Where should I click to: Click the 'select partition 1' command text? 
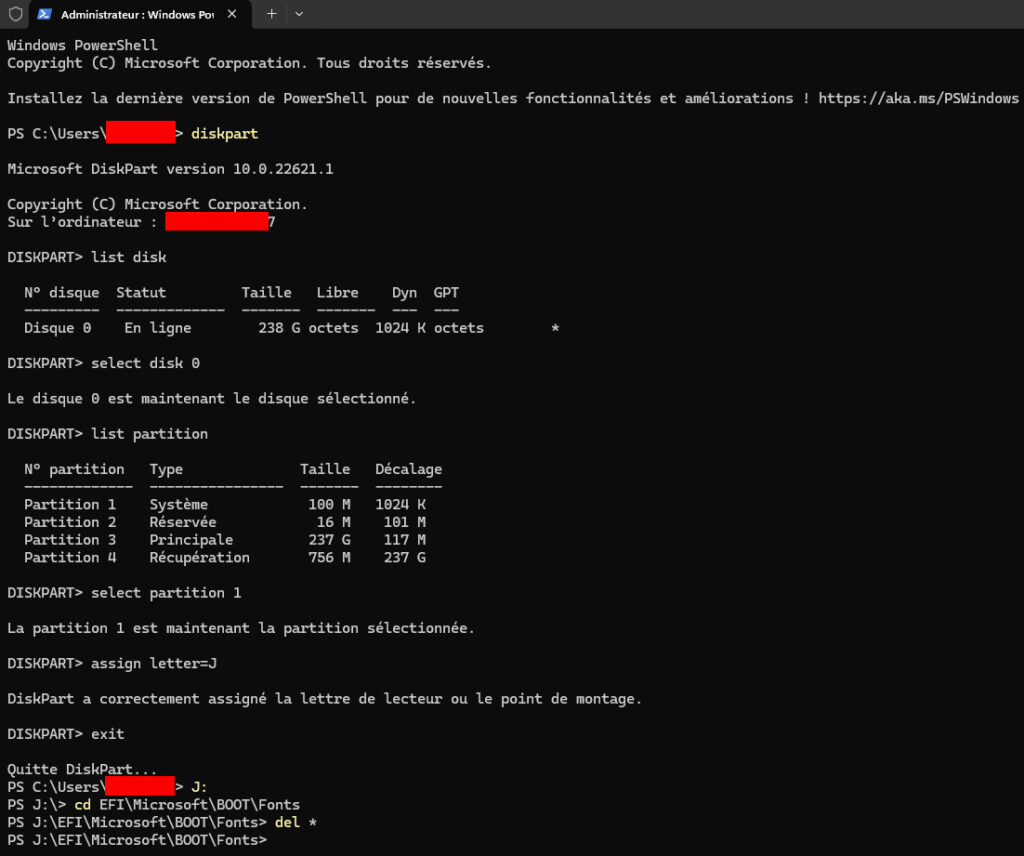point(166,593)
